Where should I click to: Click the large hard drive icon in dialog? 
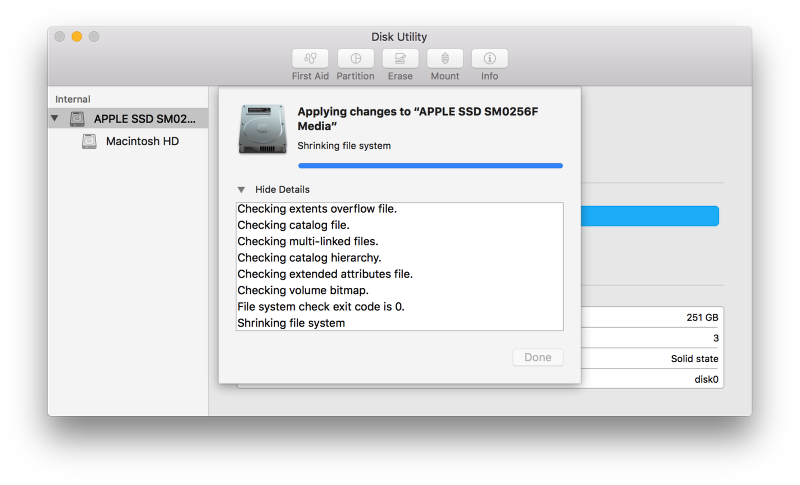coord(262,130)
